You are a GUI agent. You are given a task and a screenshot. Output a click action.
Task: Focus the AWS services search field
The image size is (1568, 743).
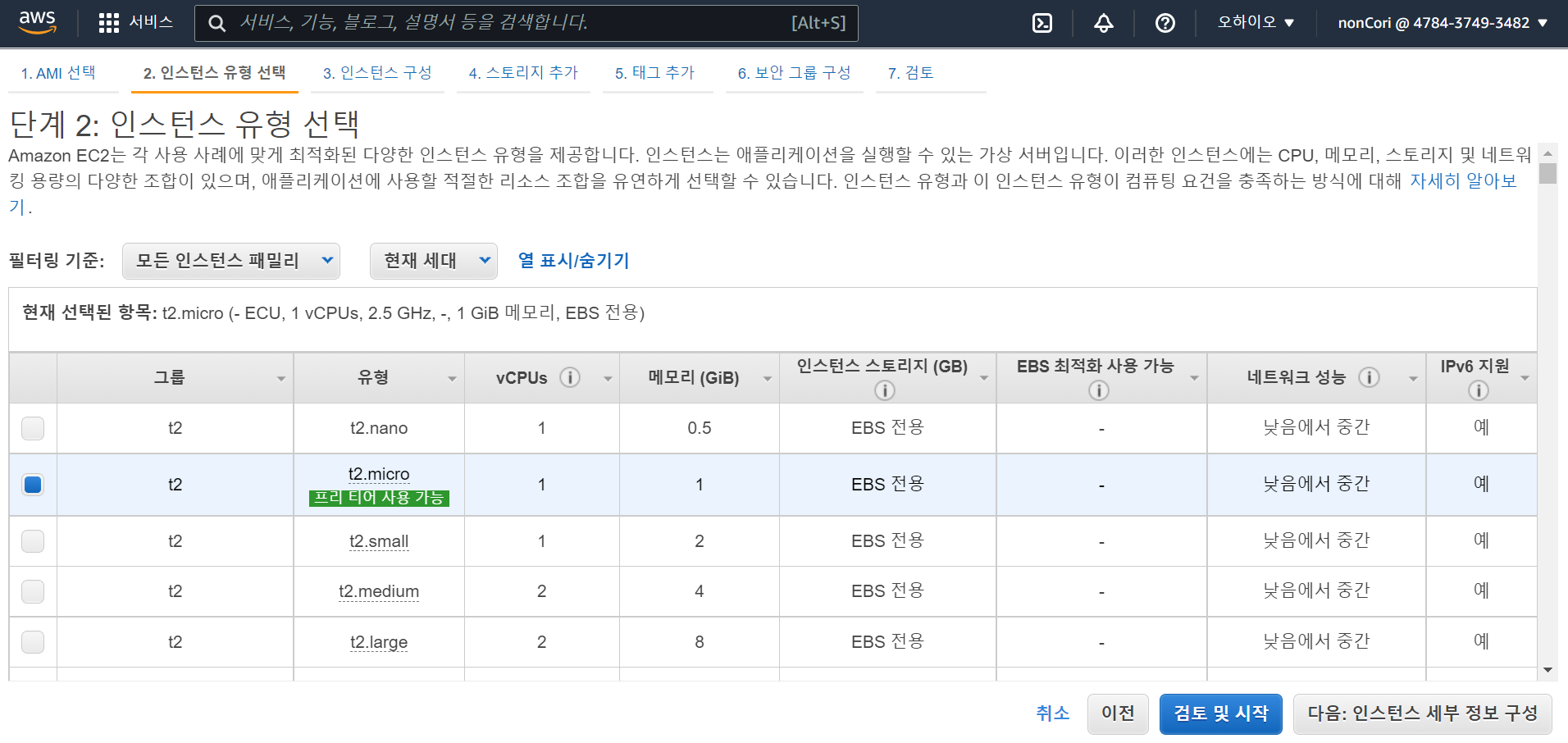[526, 23]
